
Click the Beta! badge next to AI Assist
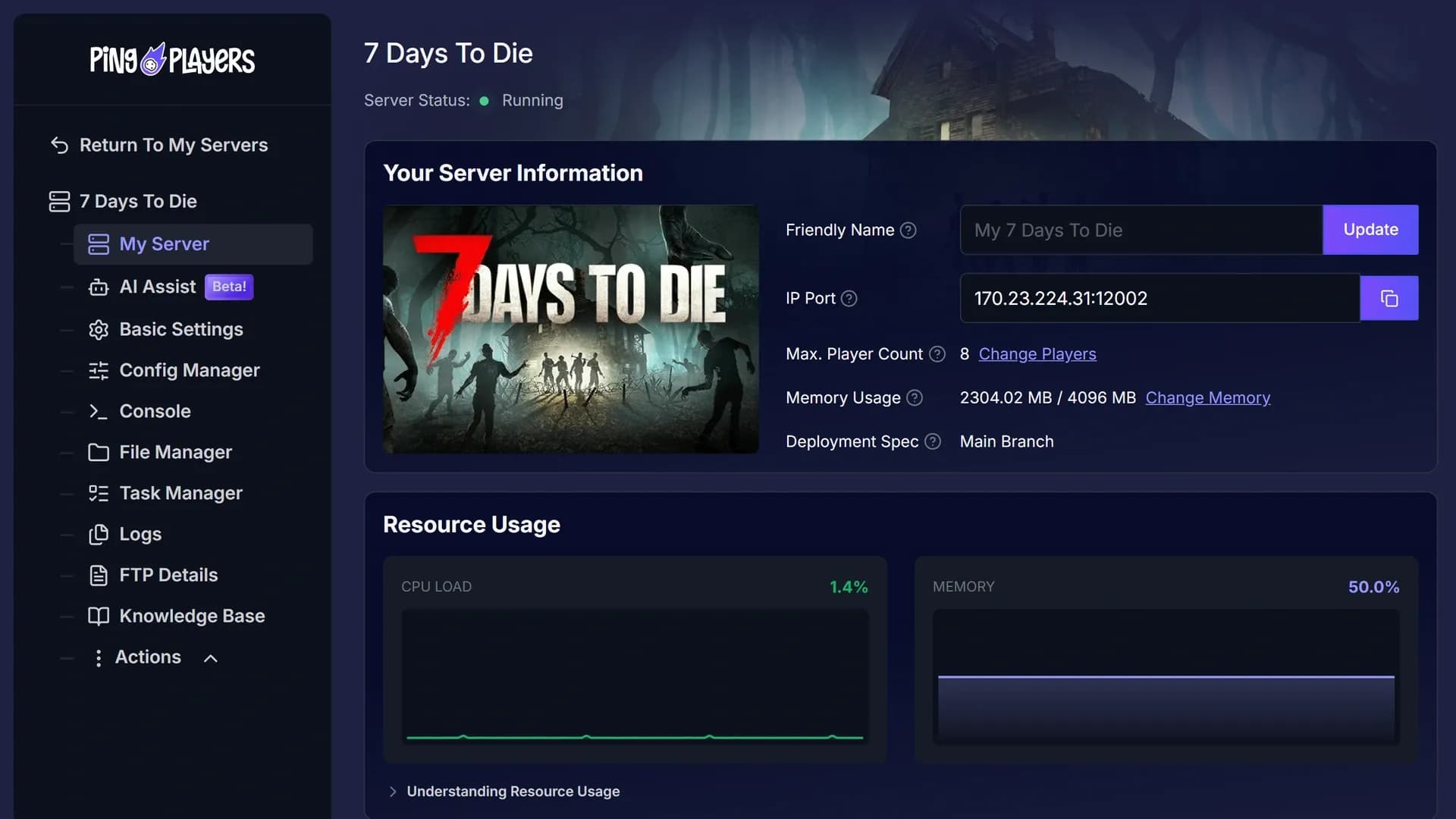(229, 287)
